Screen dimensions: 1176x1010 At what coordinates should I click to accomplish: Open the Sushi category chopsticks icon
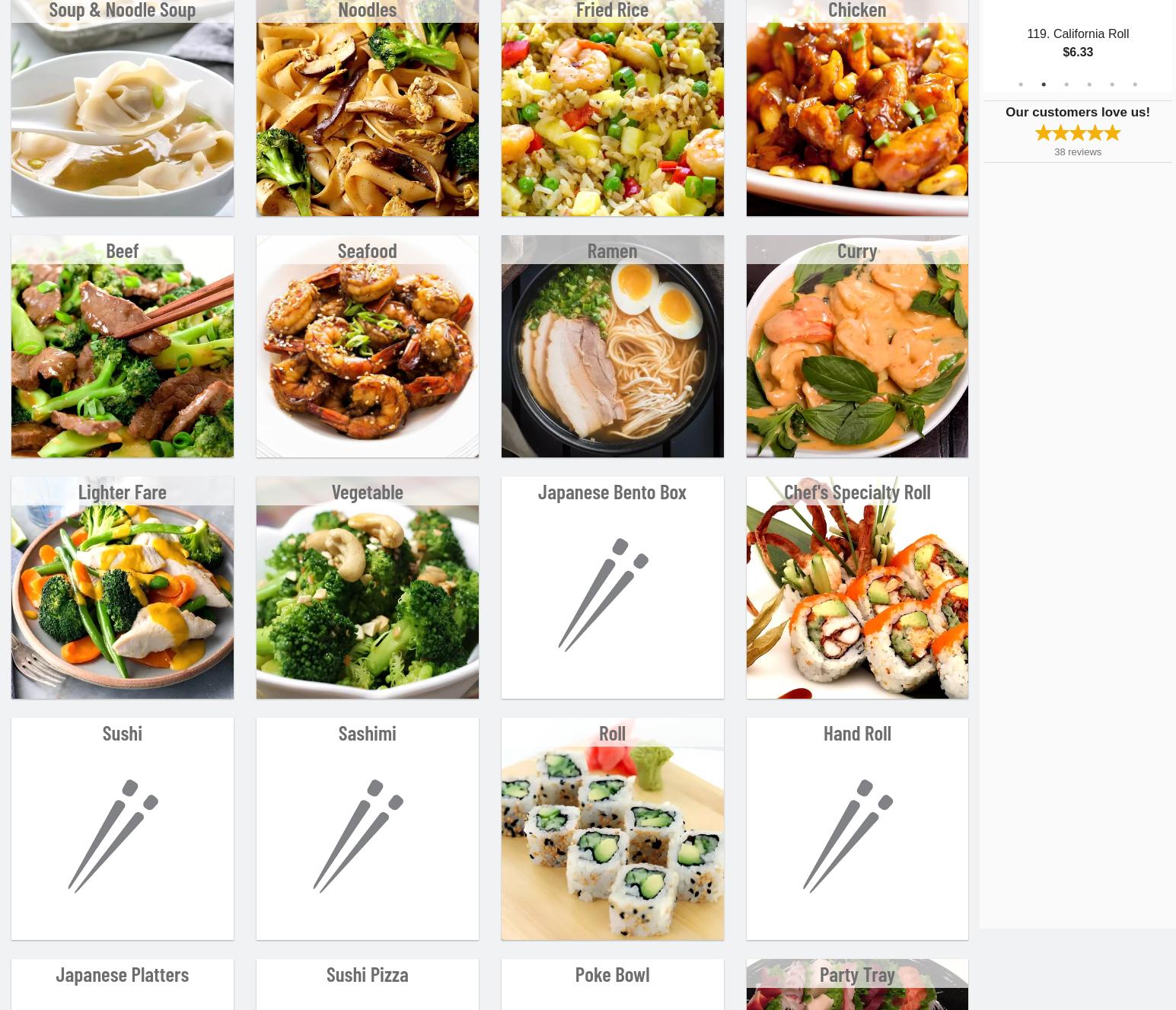[113, 836]
